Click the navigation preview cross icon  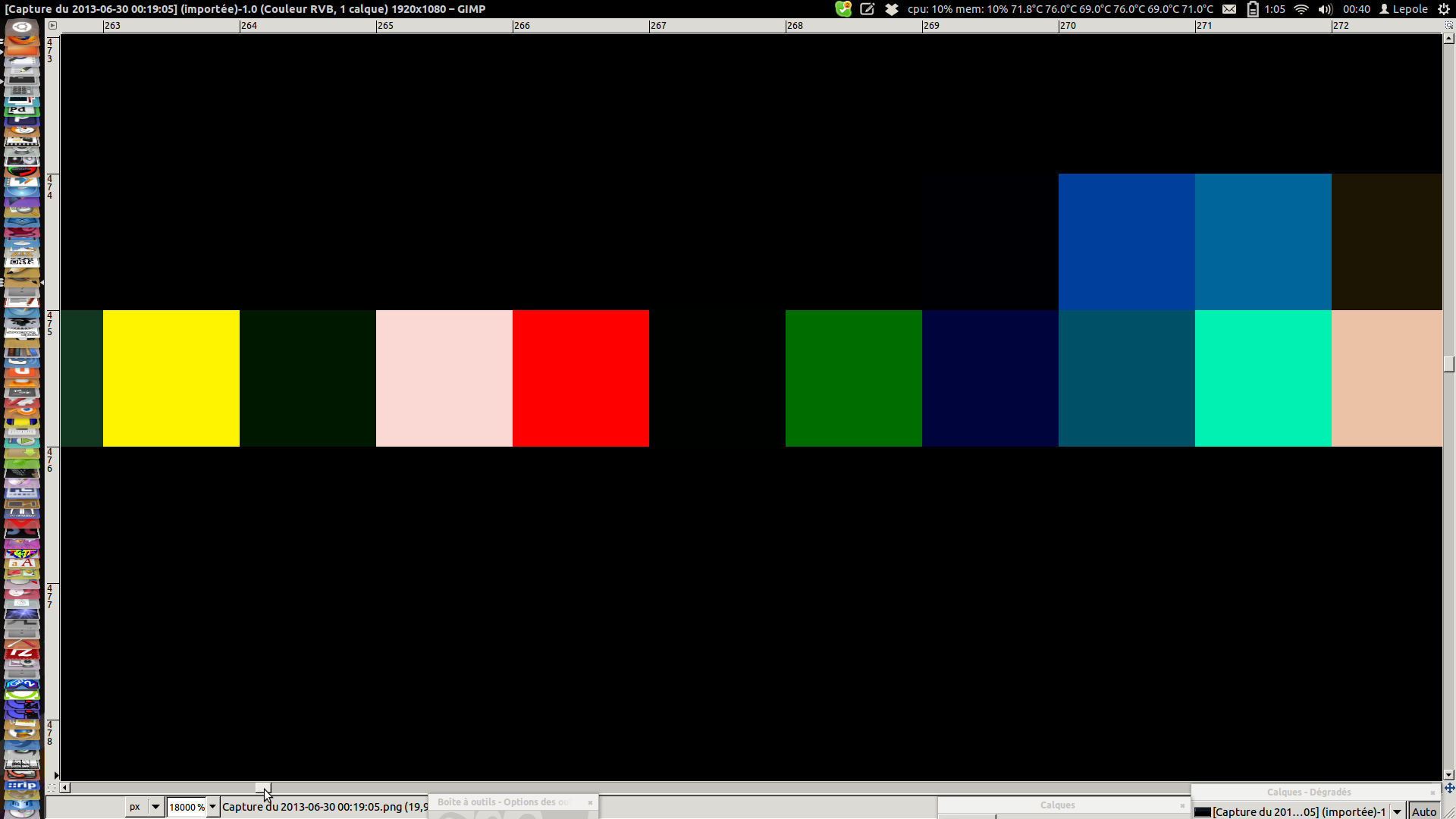click(x=1449, y=788)
